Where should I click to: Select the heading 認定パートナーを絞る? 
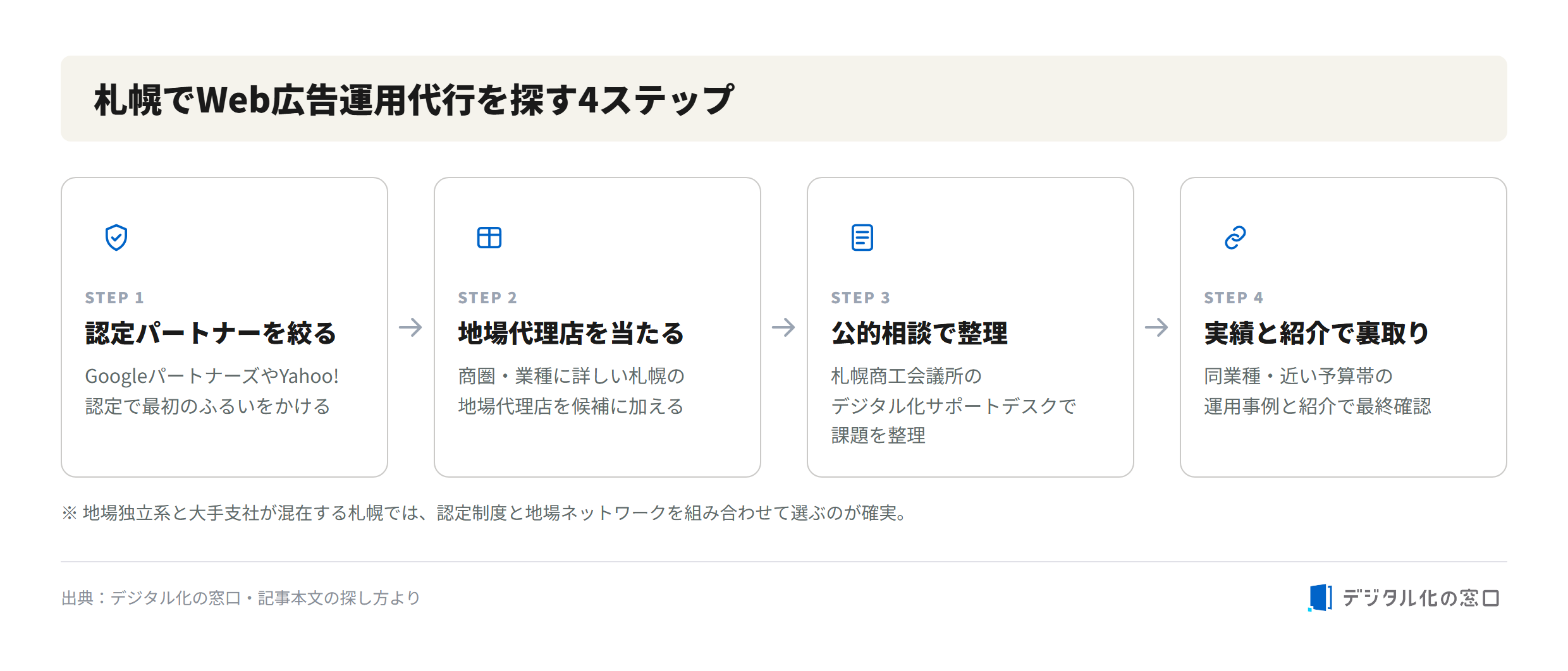211,333
